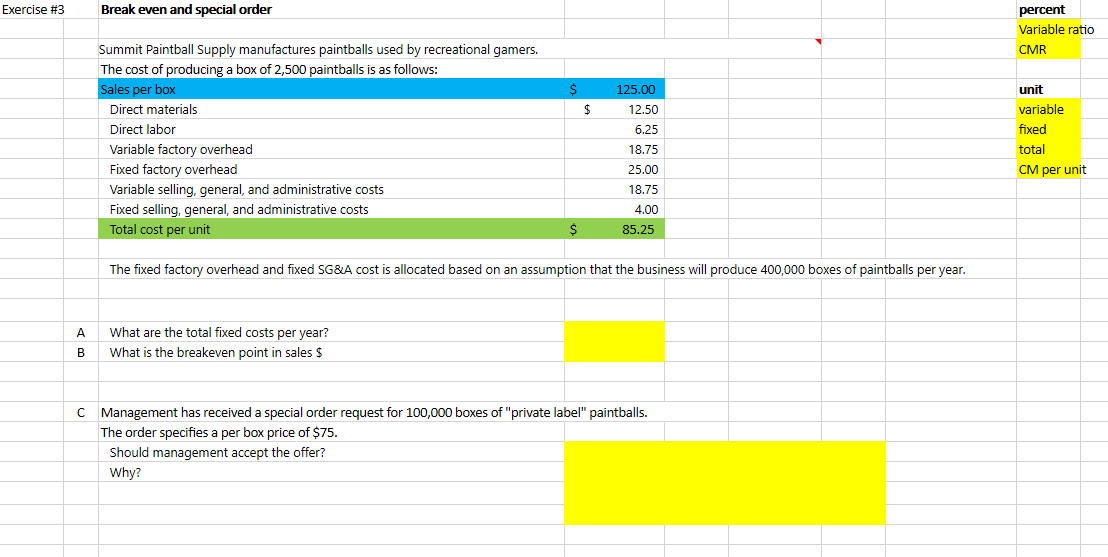The image size is (1108, 557).
Task: Click the 125.00 sales value cell
Action: point(614,90)
